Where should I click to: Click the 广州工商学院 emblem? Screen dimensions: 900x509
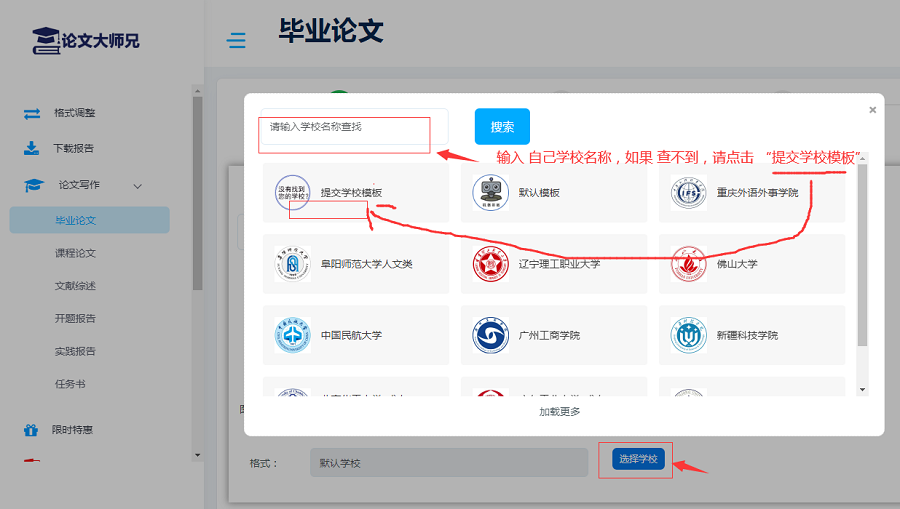[x=491, y=335]
